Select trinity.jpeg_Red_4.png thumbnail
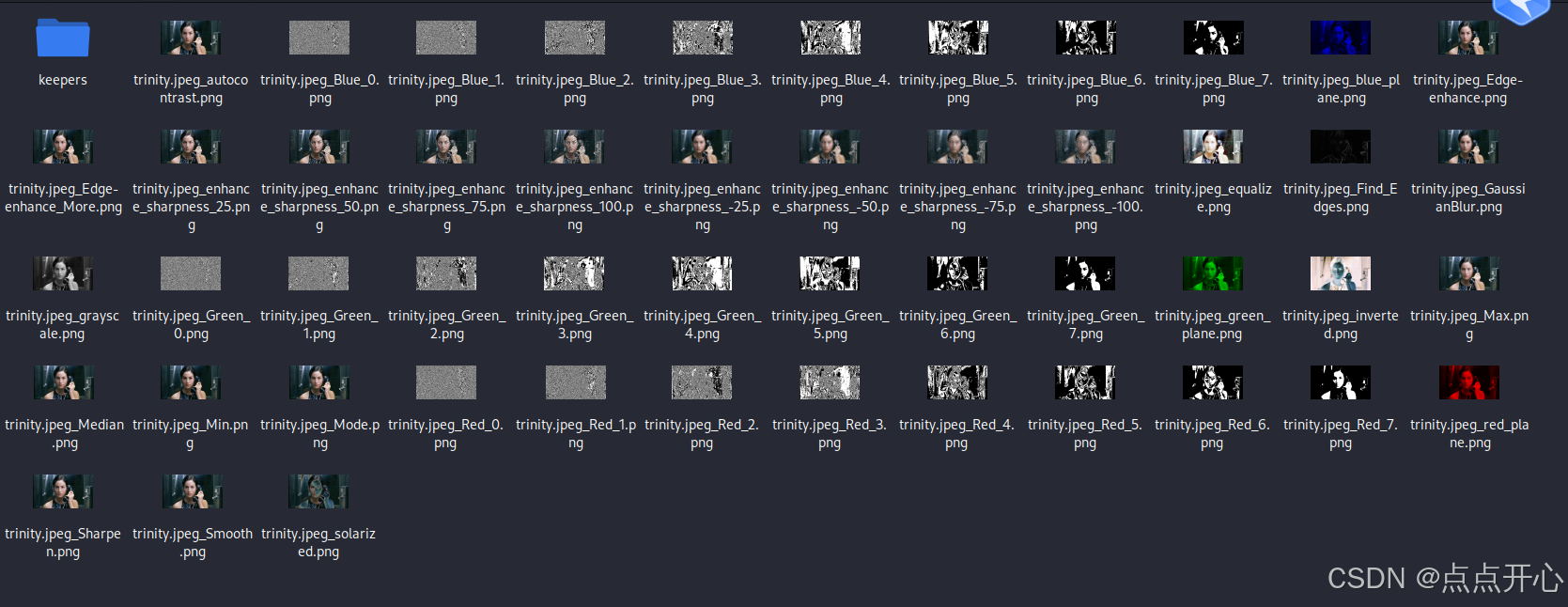Image resolution: width=1568 pixels, height=607 pixels. click(958, 382)
